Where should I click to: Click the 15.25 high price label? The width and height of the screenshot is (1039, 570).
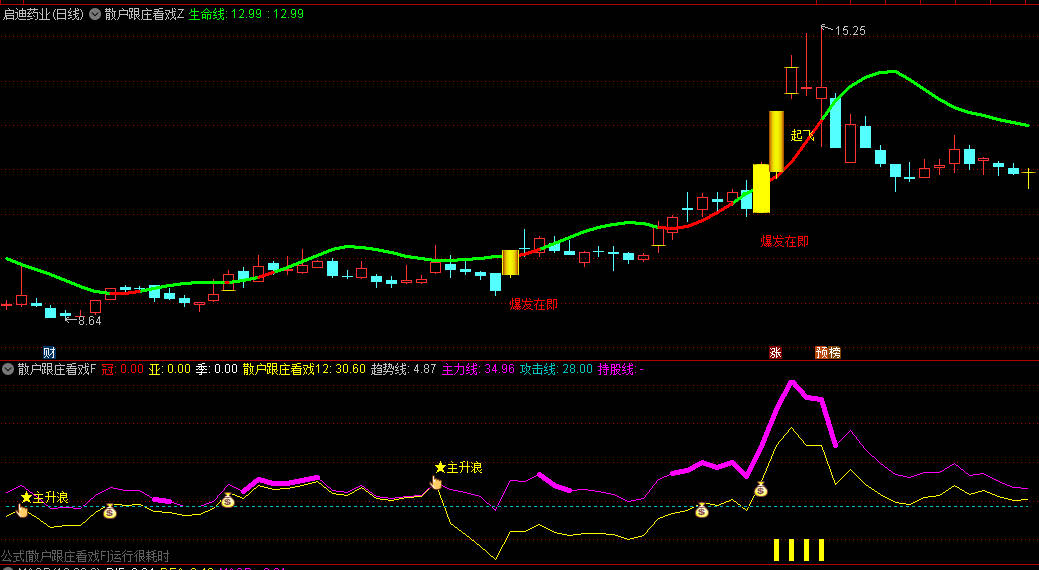point(850,30)
